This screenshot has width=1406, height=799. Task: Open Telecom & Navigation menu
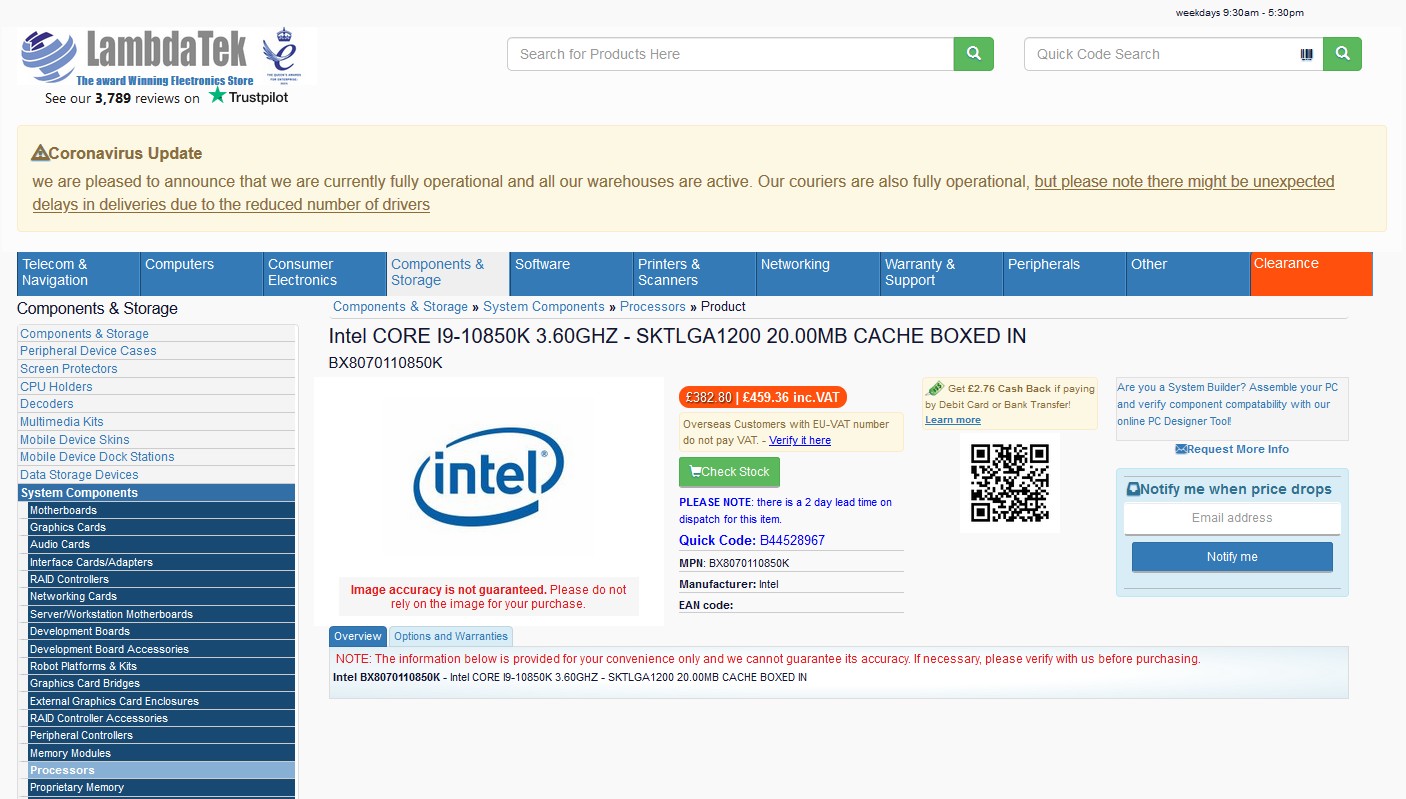pos(78,273)
